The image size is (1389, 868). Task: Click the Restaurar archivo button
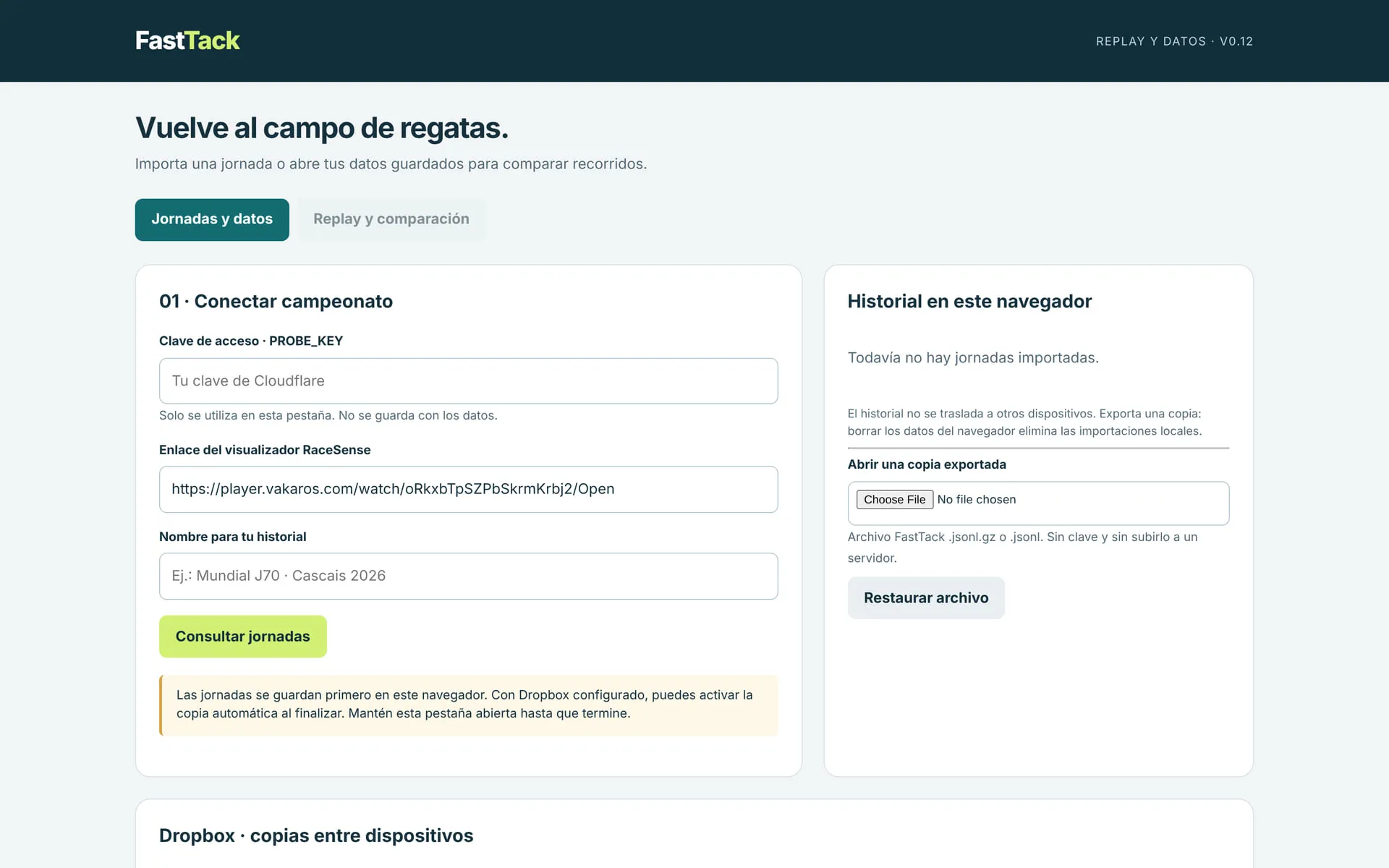click(926, 597)
